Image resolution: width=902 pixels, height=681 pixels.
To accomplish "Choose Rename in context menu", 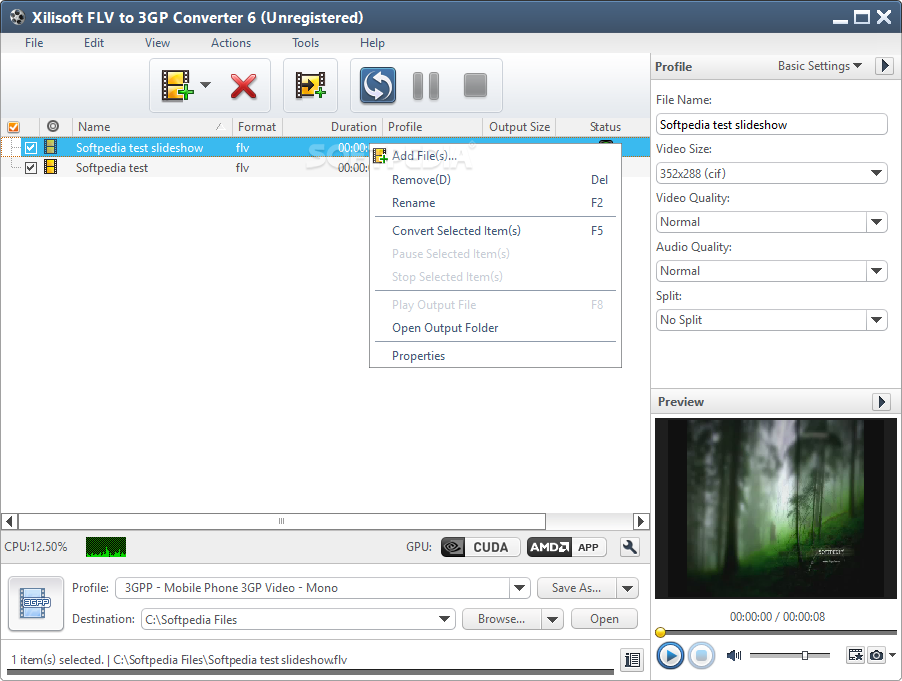I will (495, 203).
